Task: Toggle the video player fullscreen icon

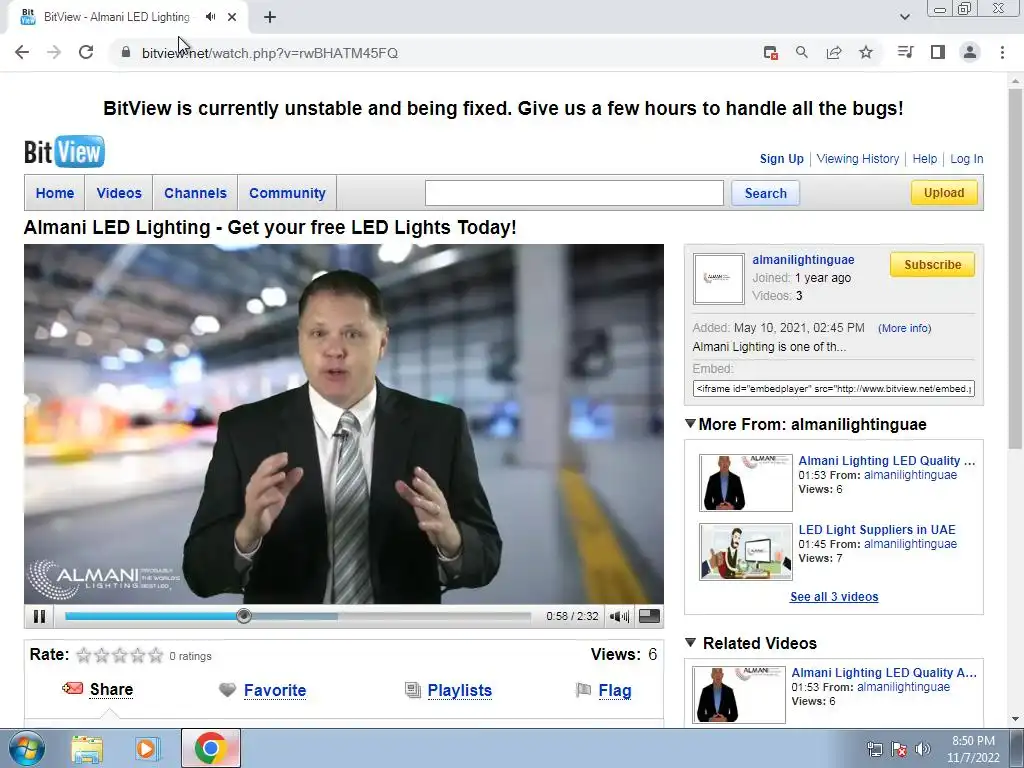Action: coord(648,616)
